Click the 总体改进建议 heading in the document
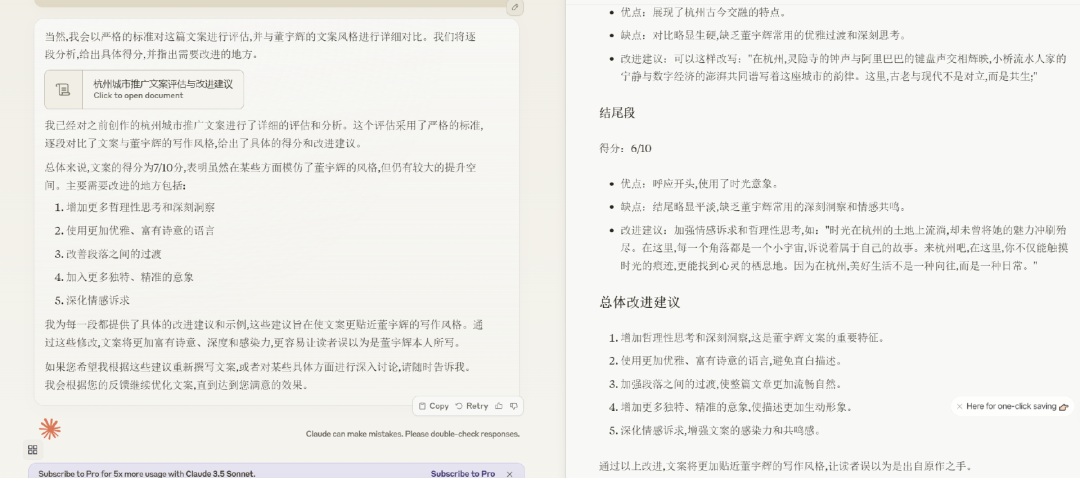Screen dimensions: 1080x478 640,302
